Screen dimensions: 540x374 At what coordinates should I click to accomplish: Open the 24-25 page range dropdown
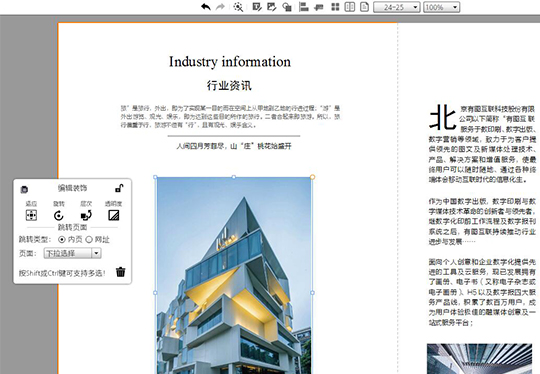[x=396, y=7]
